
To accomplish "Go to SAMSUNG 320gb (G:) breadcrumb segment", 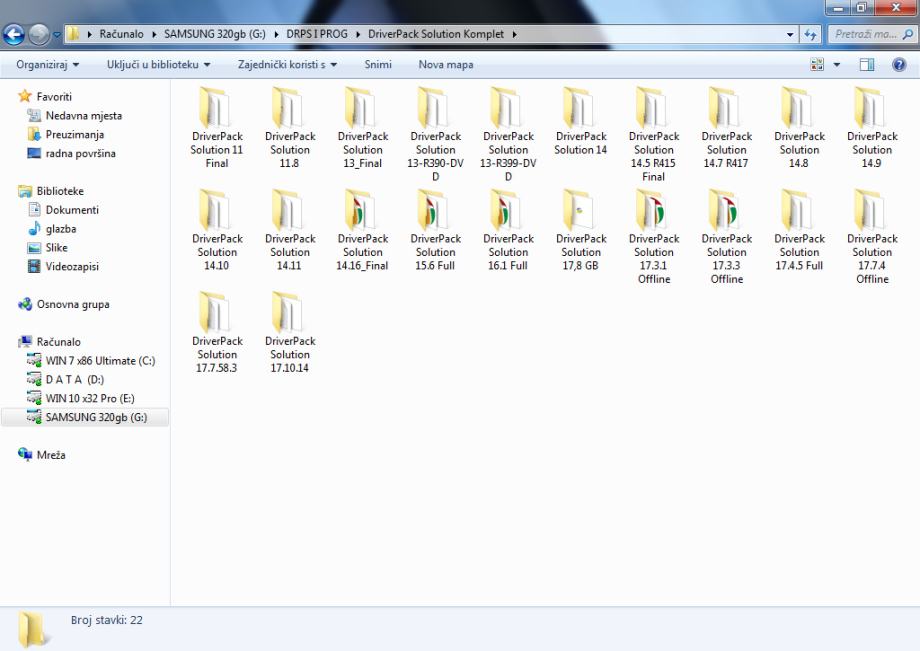I will (215, 34).
